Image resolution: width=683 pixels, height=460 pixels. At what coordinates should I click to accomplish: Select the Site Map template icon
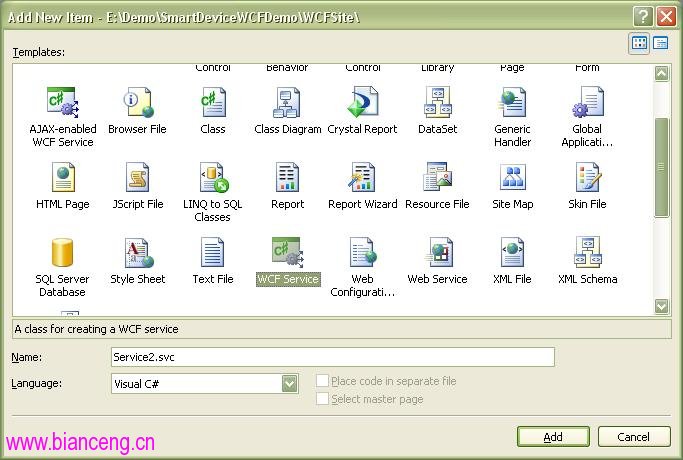[513, 176]
